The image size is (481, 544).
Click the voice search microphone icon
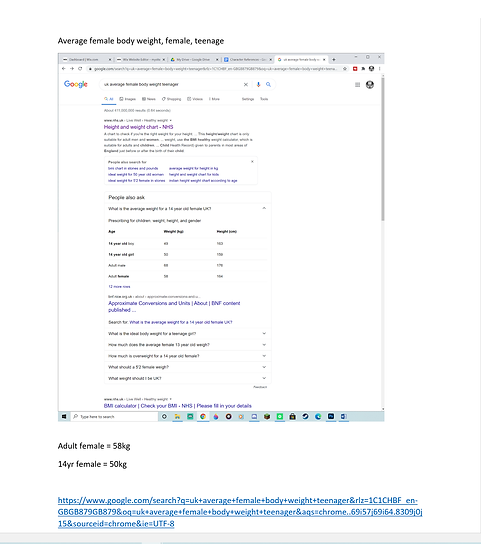point(258,84)
